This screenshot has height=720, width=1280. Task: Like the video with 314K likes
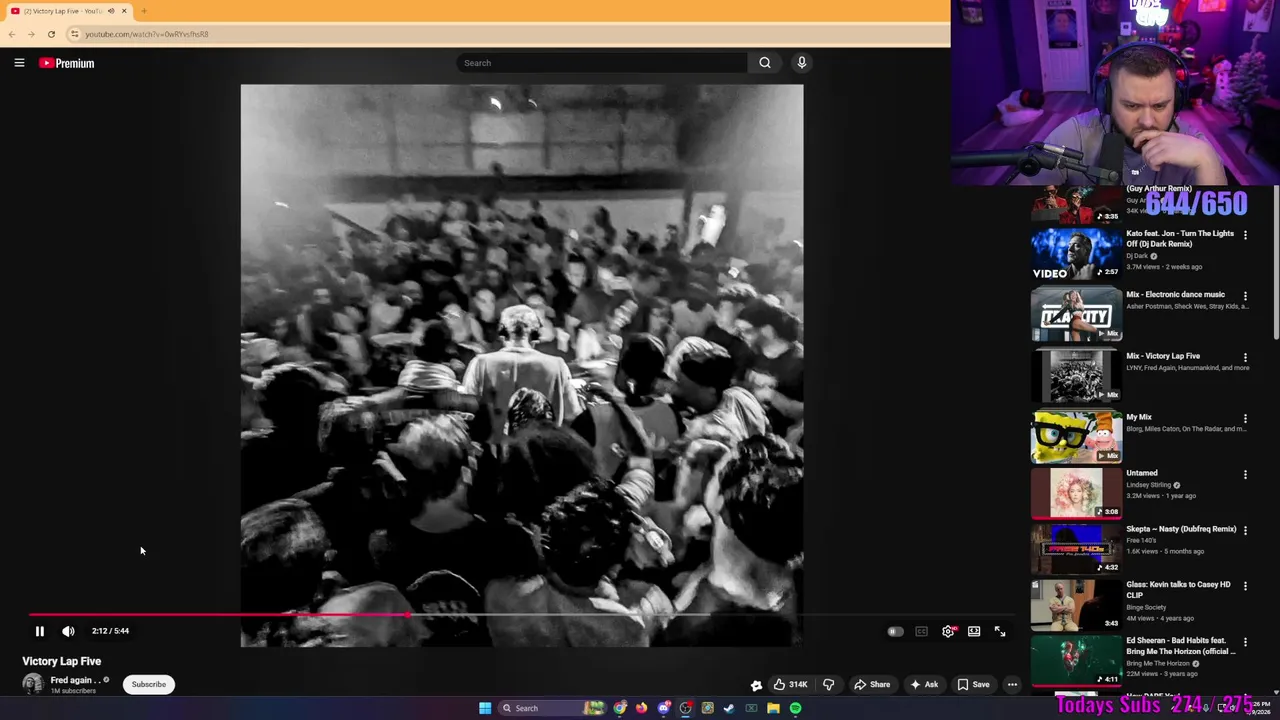789,684
